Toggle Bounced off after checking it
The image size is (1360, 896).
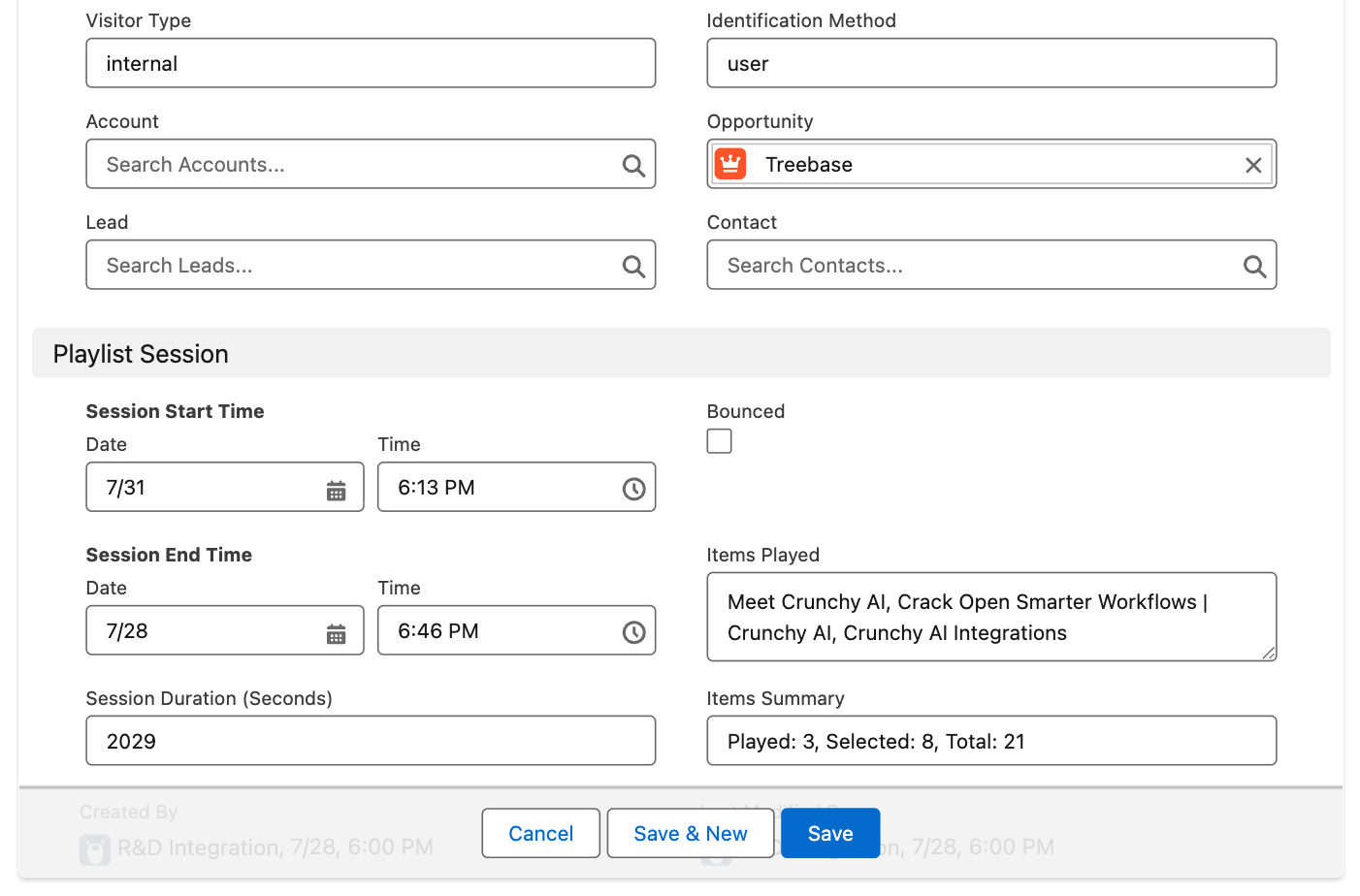[x=719, y=440]
